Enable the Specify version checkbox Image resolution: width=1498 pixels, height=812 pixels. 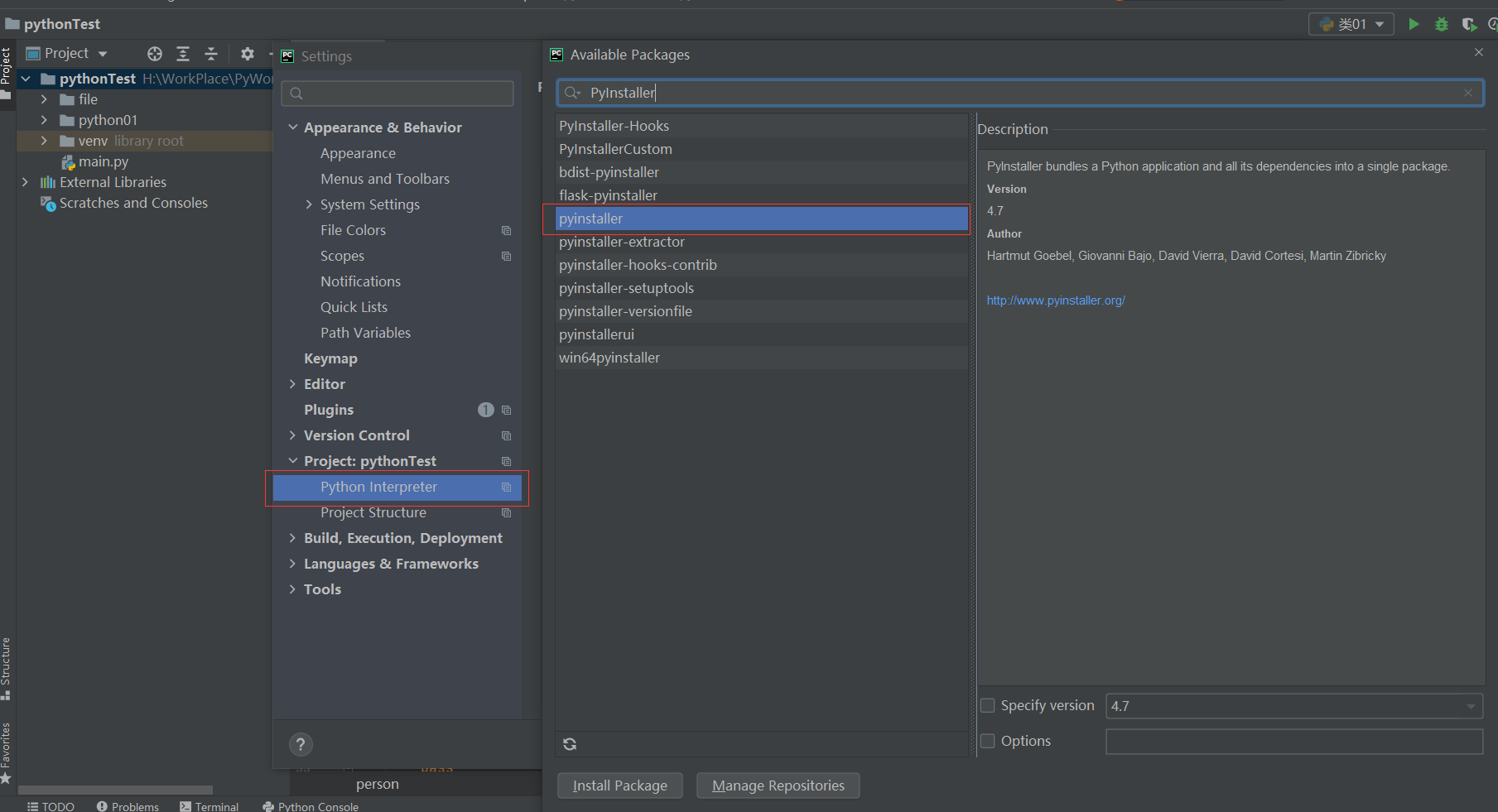coord(988,705)
